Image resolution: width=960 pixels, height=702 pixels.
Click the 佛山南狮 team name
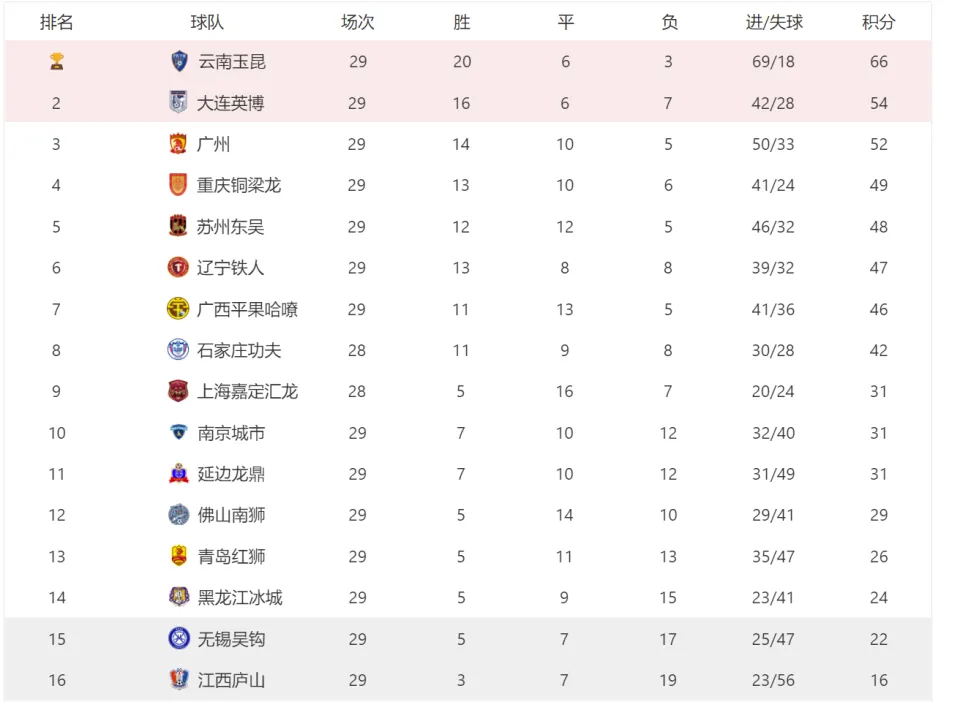point(231,515)
